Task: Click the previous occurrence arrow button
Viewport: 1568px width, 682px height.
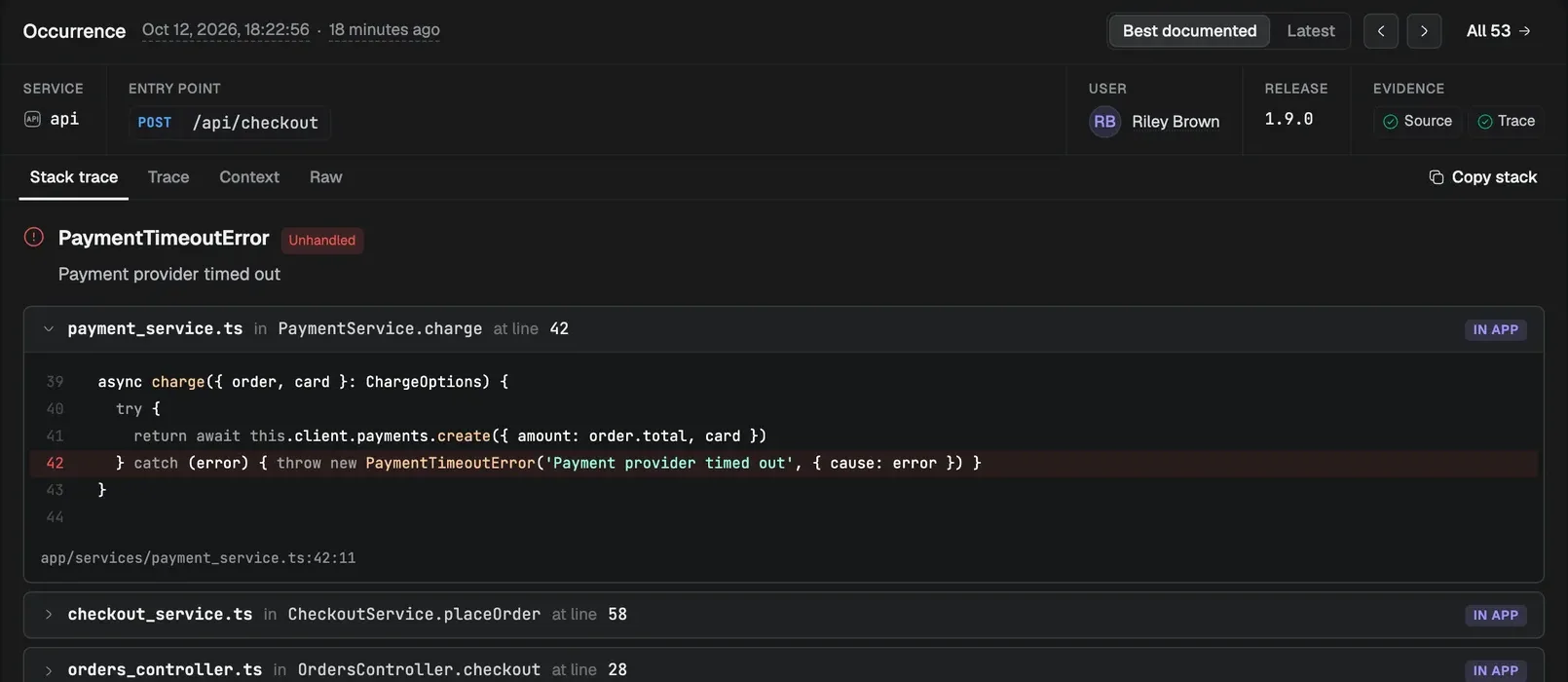Action: 1380,31
